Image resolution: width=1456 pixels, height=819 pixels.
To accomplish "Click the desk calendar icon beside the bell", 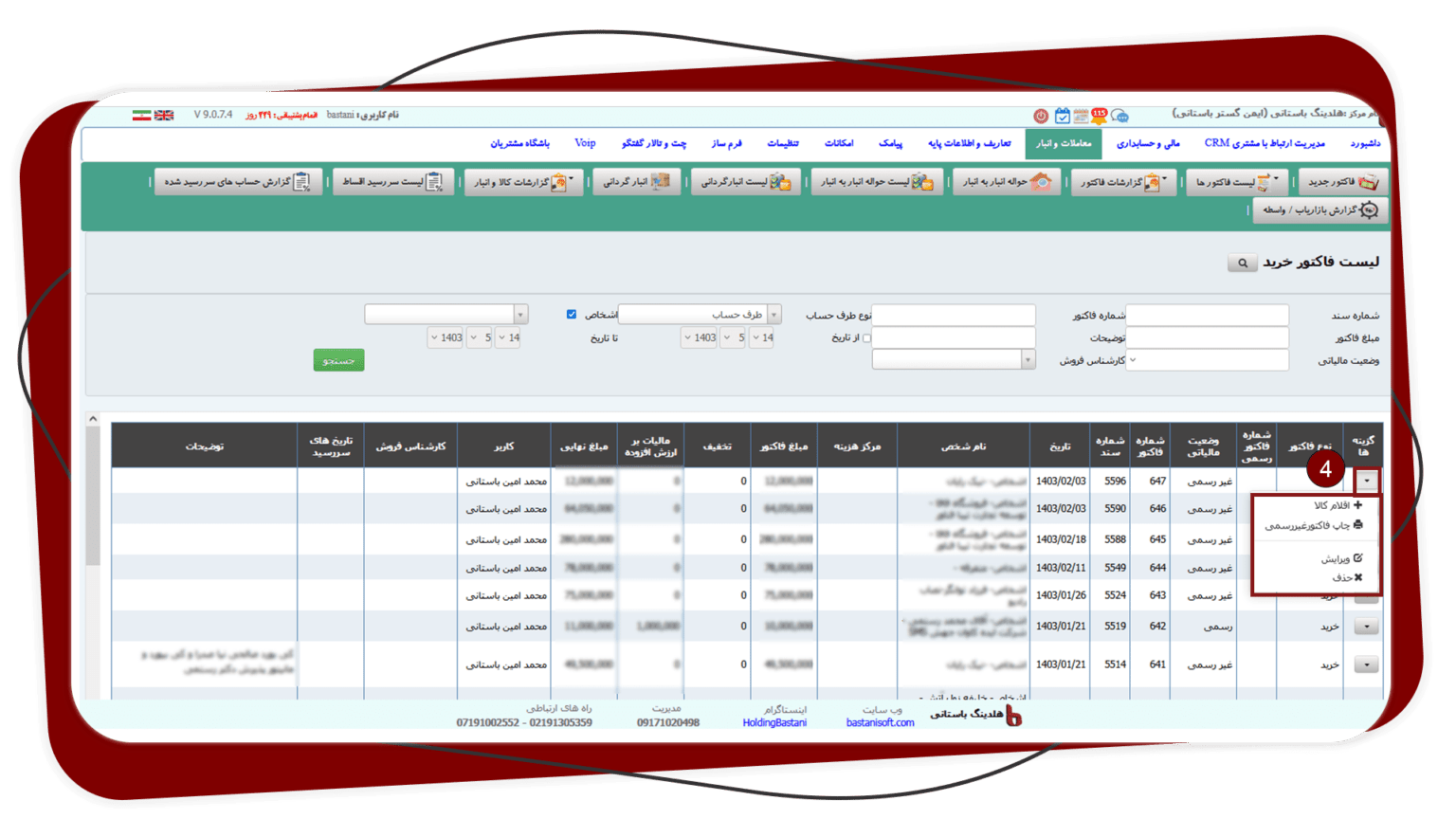I will click(x=1081, y=116).
